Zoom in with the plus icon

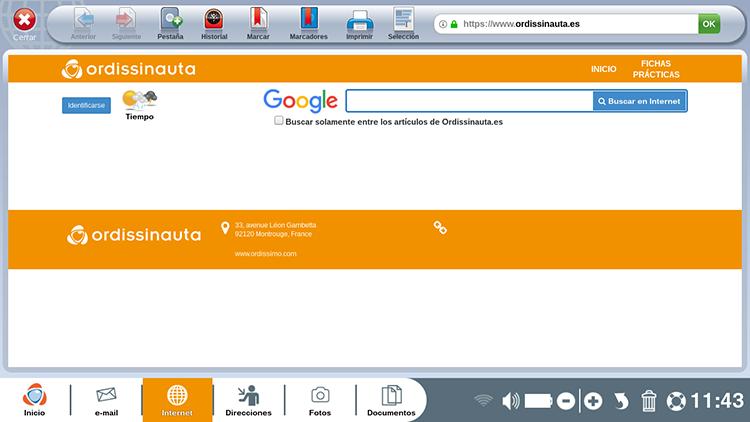pyautogui.click(x=593, y=400)
